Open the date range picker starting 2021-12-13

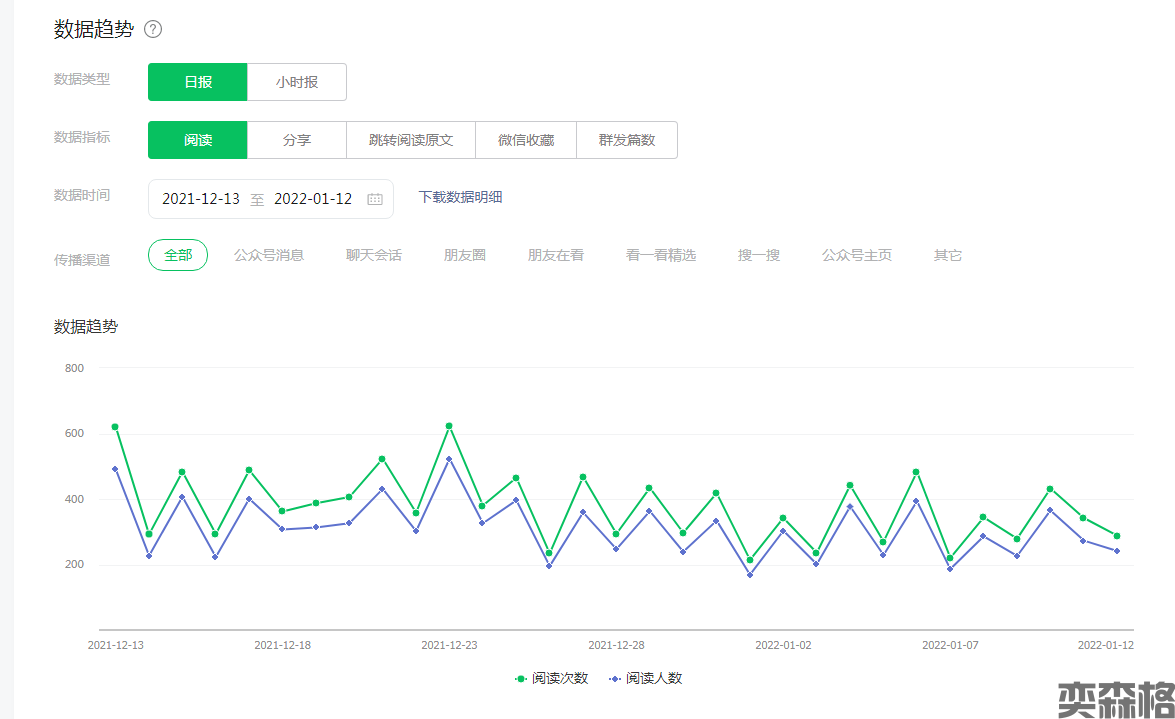(201, 199)
